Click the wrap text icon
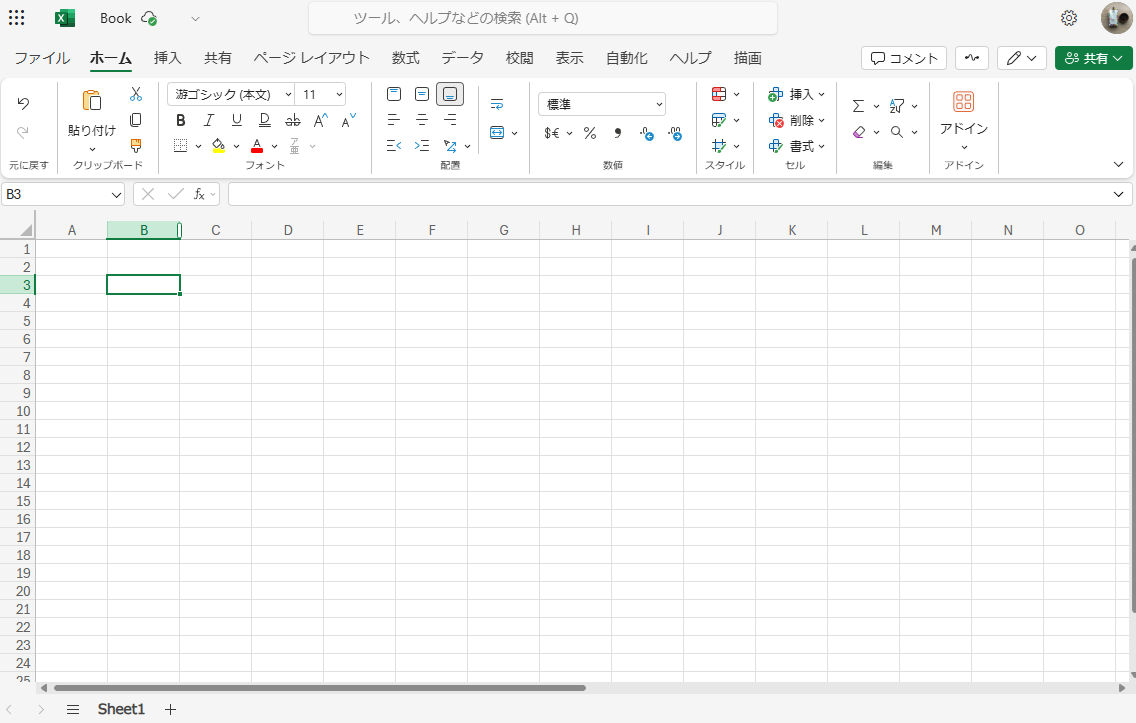 497,102
